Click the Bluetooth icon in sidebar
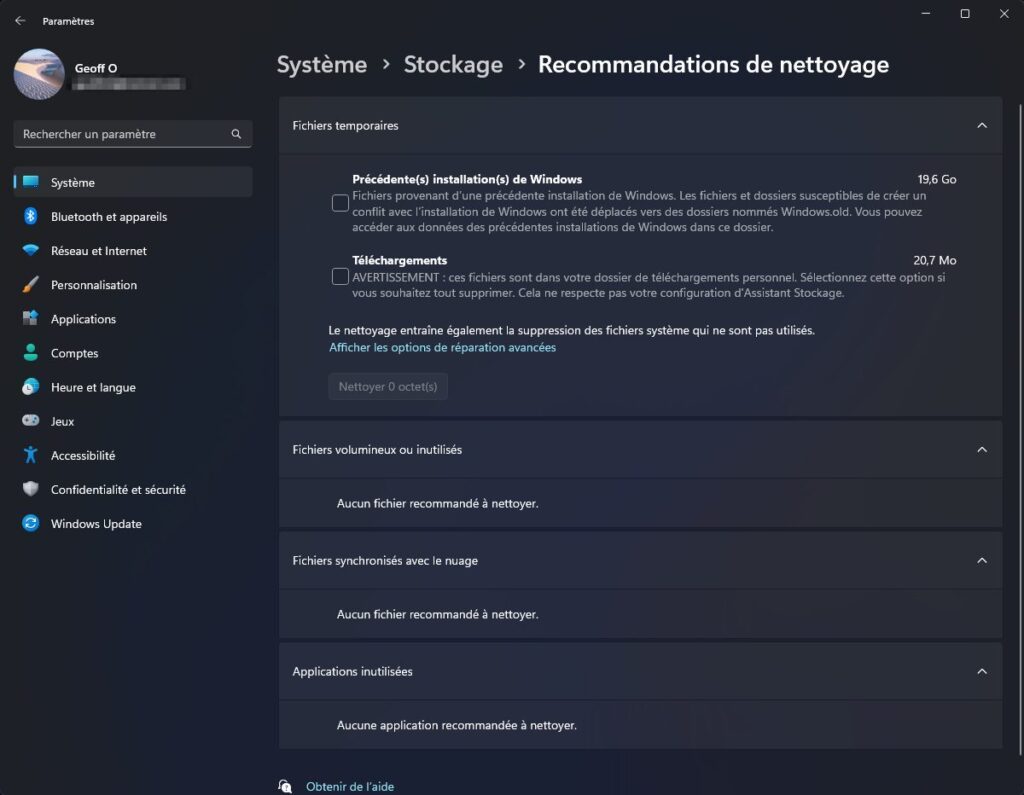The image size is (1024, 795). point(31,216)
